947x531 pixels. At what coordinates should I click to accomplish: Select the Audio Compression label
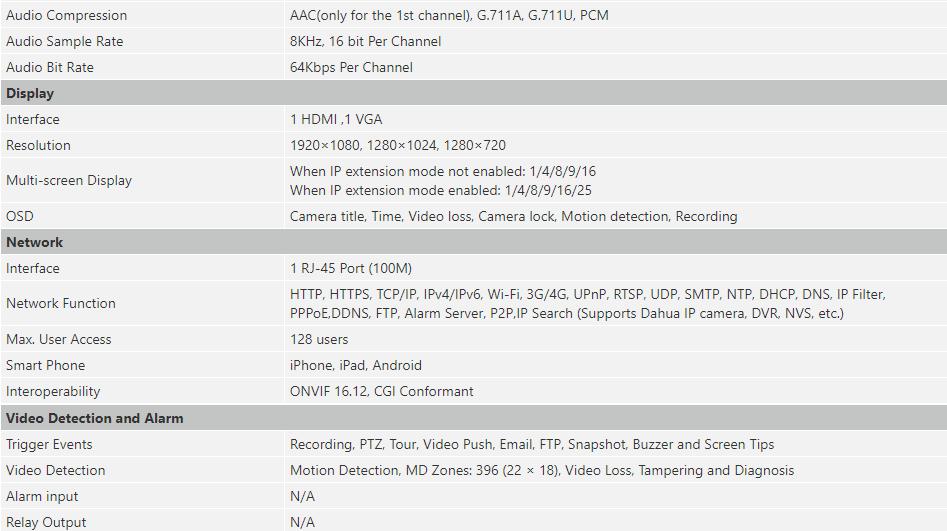coord(66,15)
